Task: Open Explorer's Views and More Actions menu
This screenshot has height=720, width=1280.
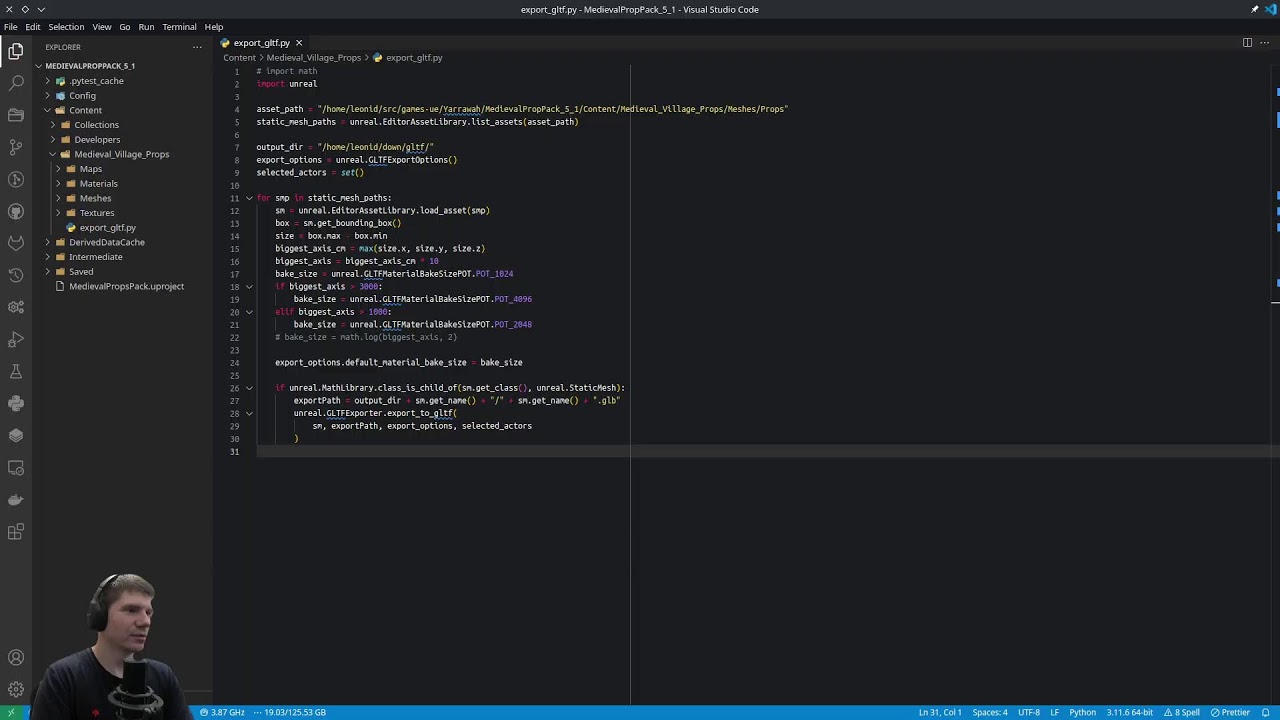Action: pyautogui.click(x=197, y=47)
